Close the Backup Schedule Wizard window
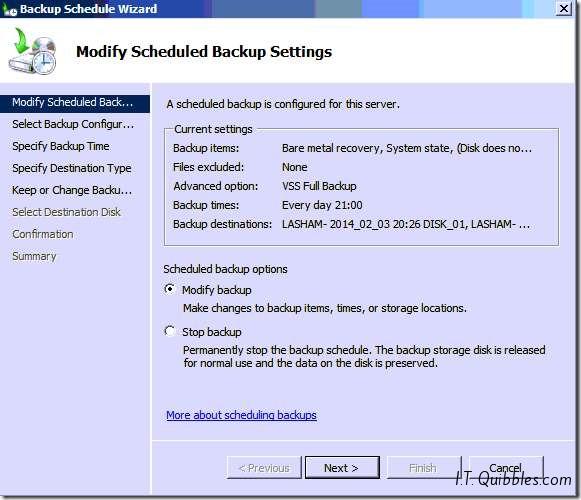 tap(564, 9)
